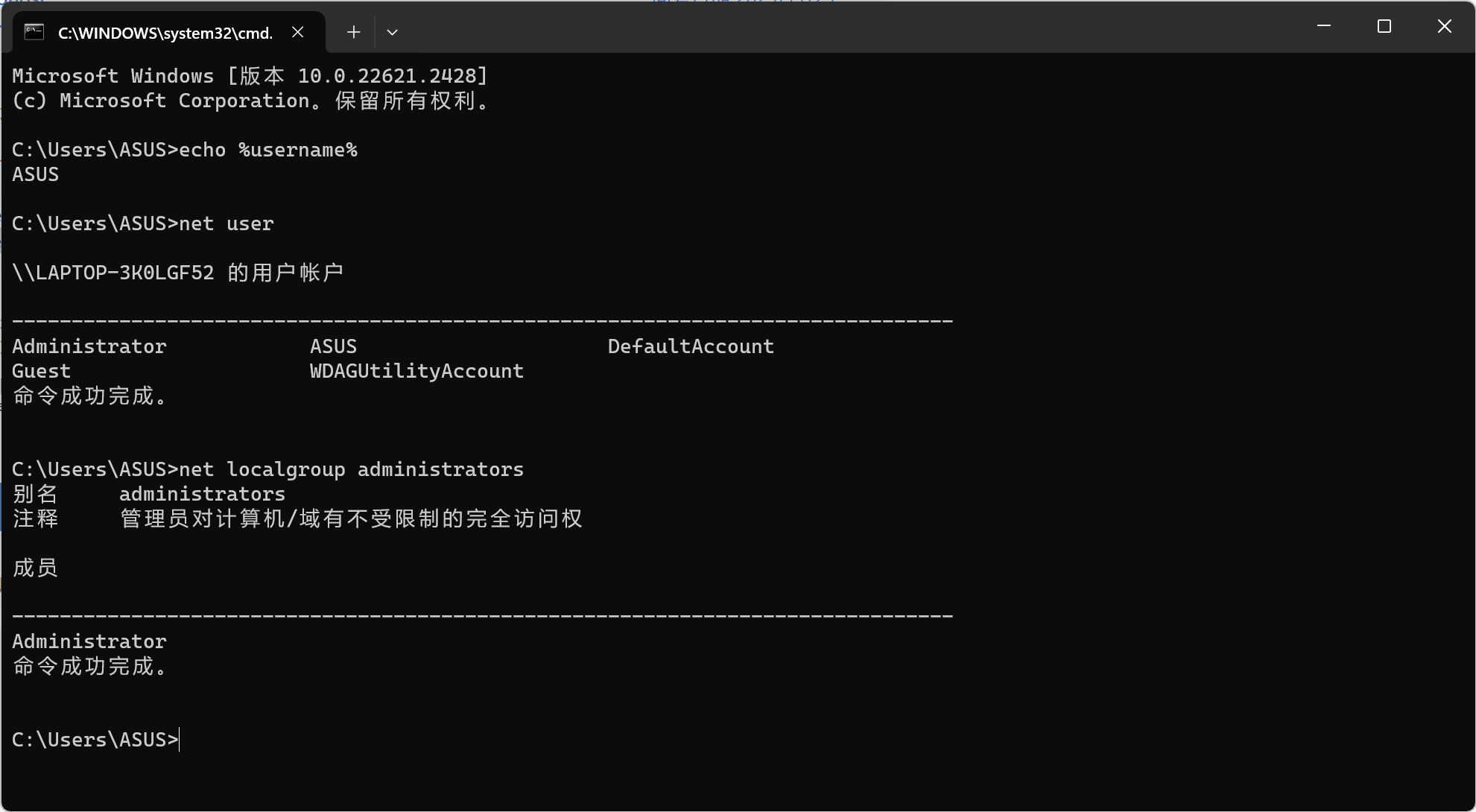Click 'WDAGUtilityAccount' in the accounts list
Screen dimensions: 1476x812
tap(417, 371)
